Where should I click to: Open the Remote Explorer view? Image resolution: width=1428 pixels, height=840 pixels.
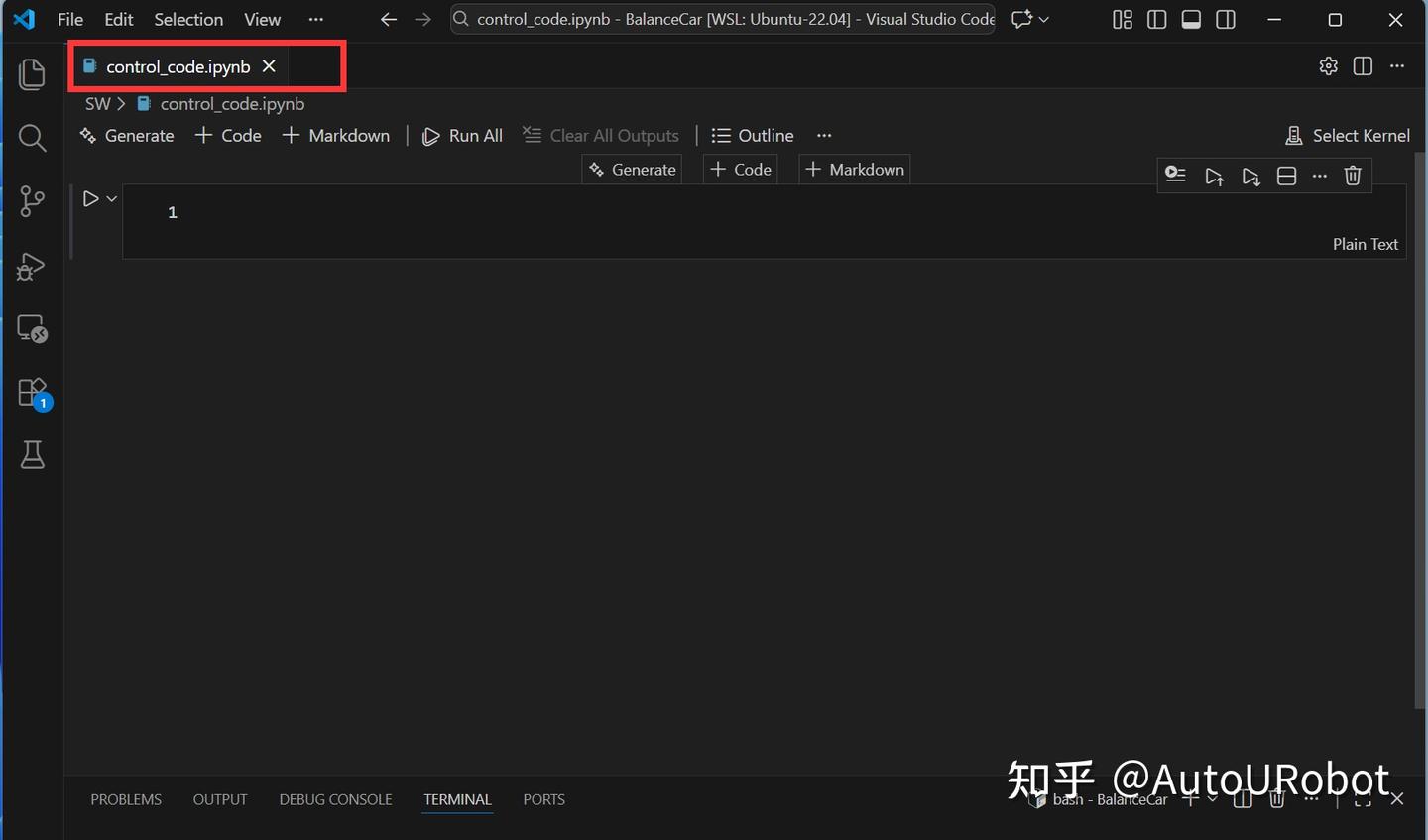pyautogui.click(x=32, y=329)
